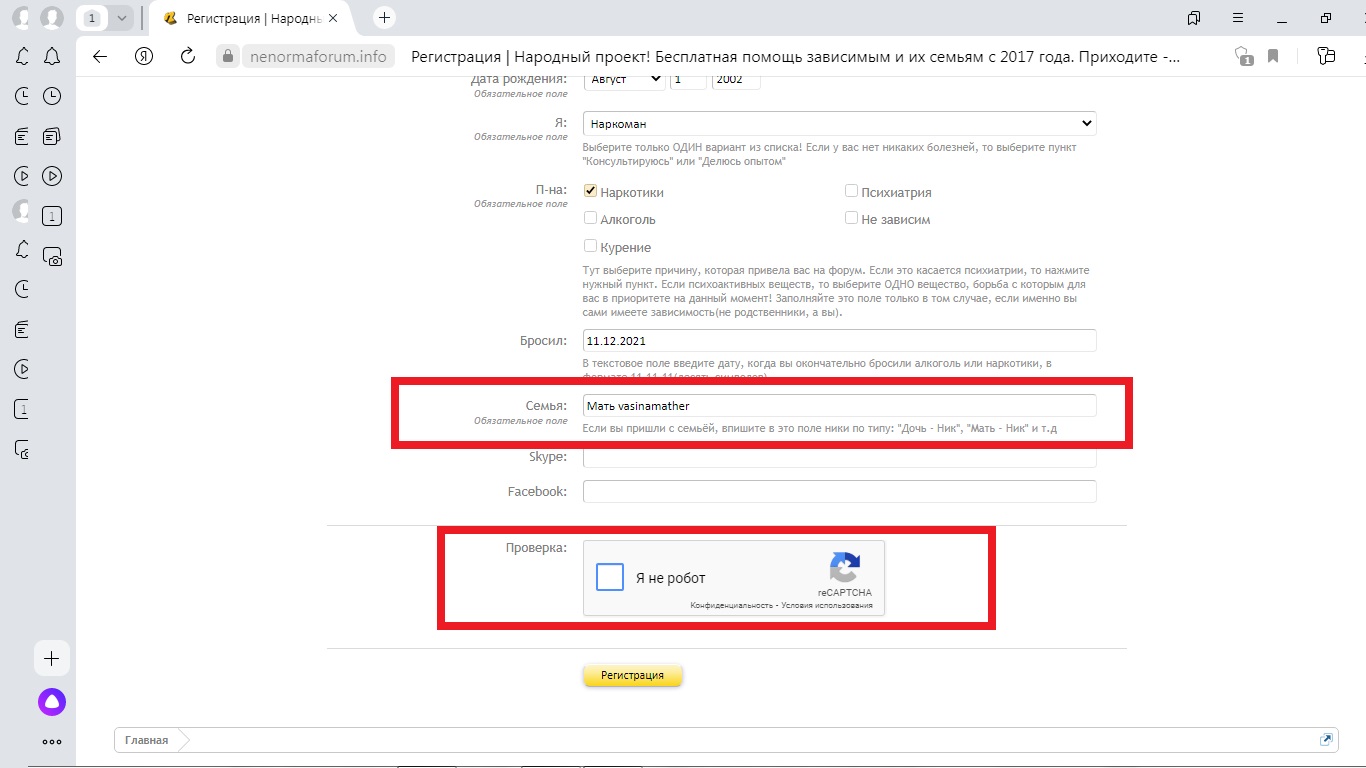The image size is (1366, 768).
Task: Open the 'Наркоман' status dropdown
Action: click(839, 123)
